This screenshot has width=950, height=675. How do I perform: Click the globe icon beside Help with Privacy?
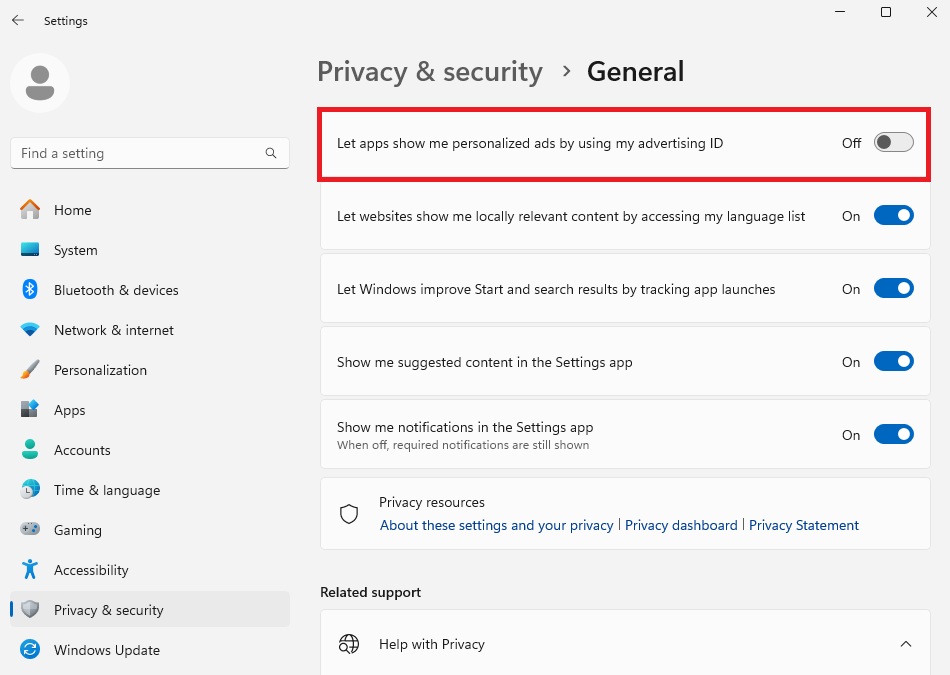[349, 643]
